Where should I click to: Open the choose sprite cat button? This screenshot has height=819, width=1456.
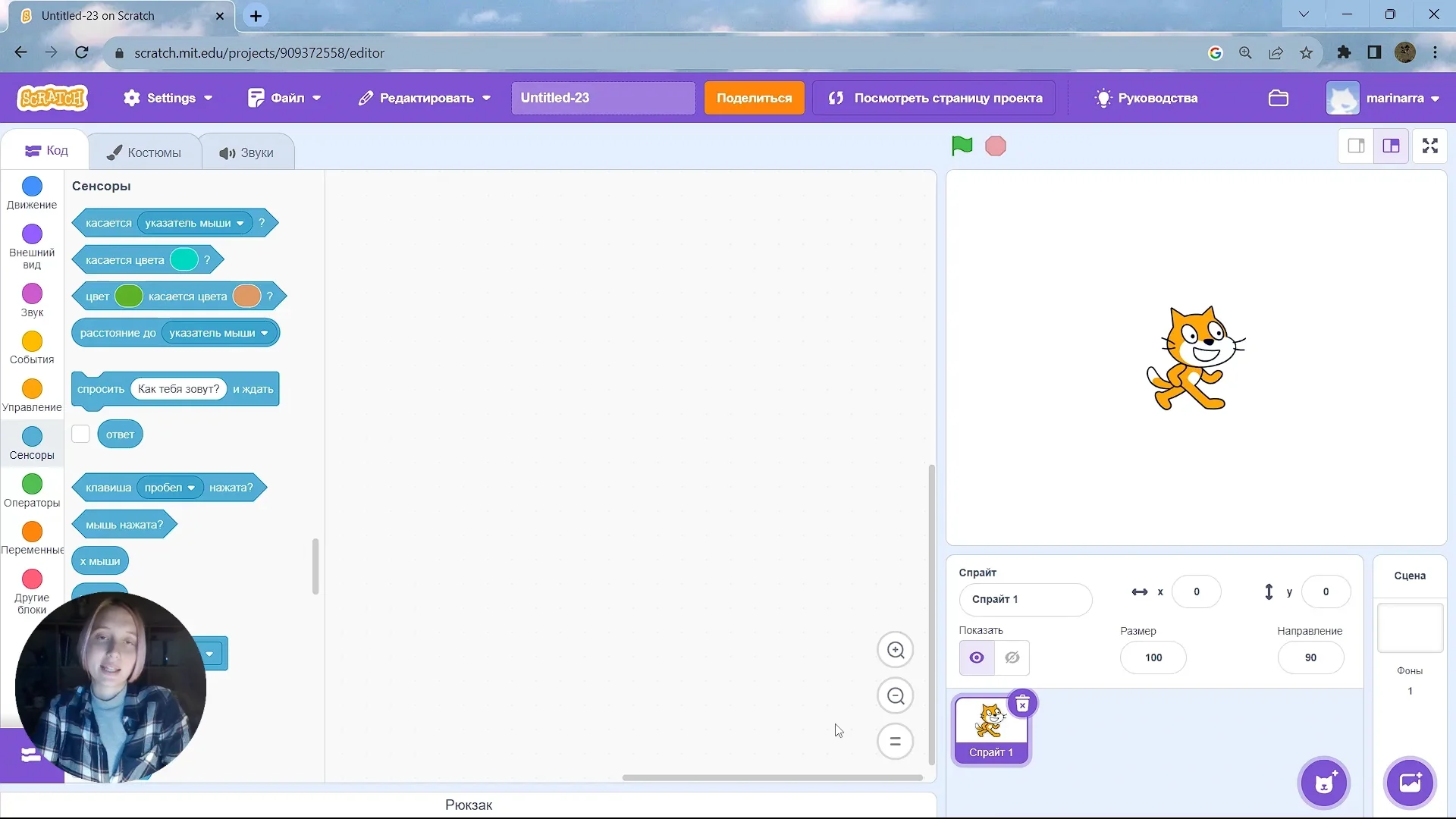point(1324,783)
